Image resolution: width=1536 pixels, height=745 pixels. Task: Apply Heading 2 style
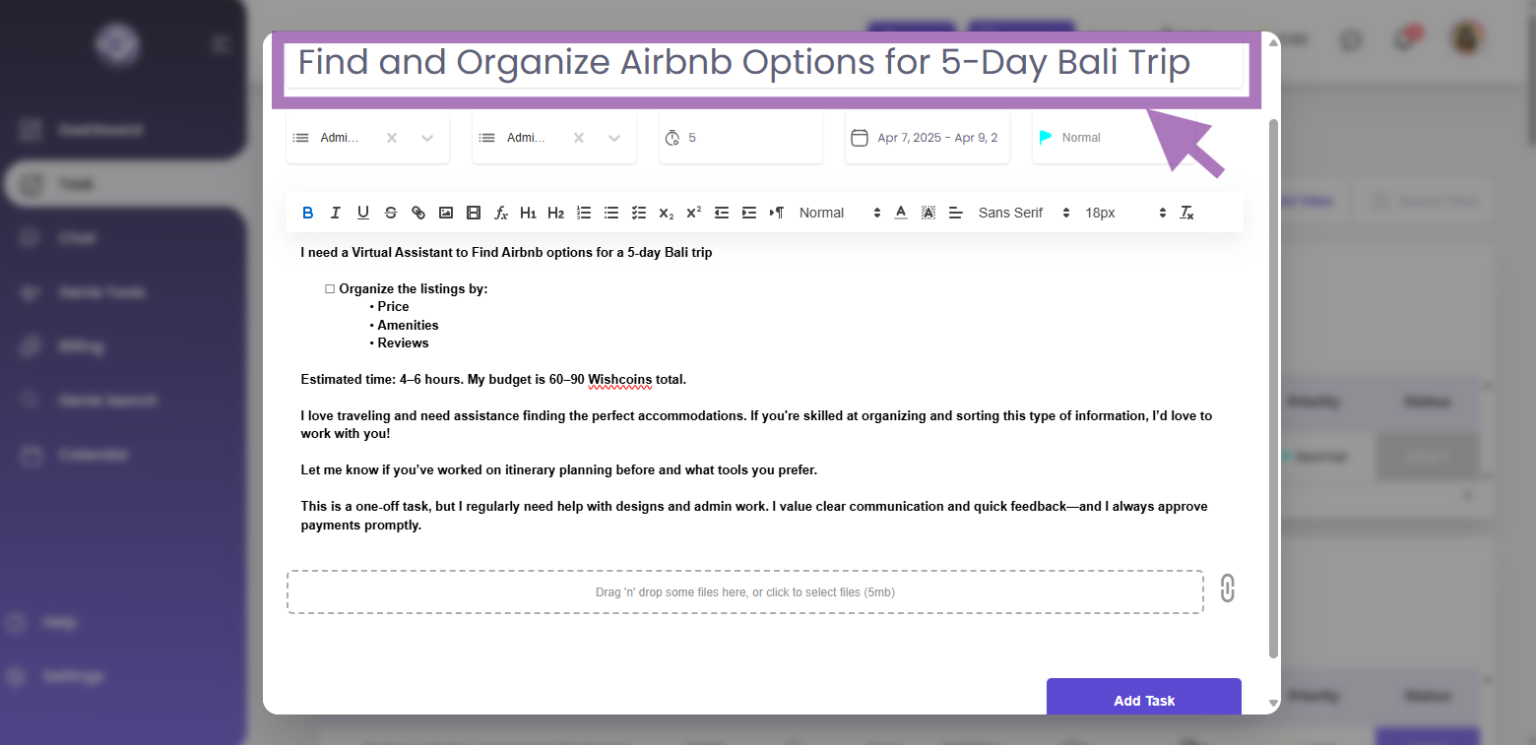556,213
